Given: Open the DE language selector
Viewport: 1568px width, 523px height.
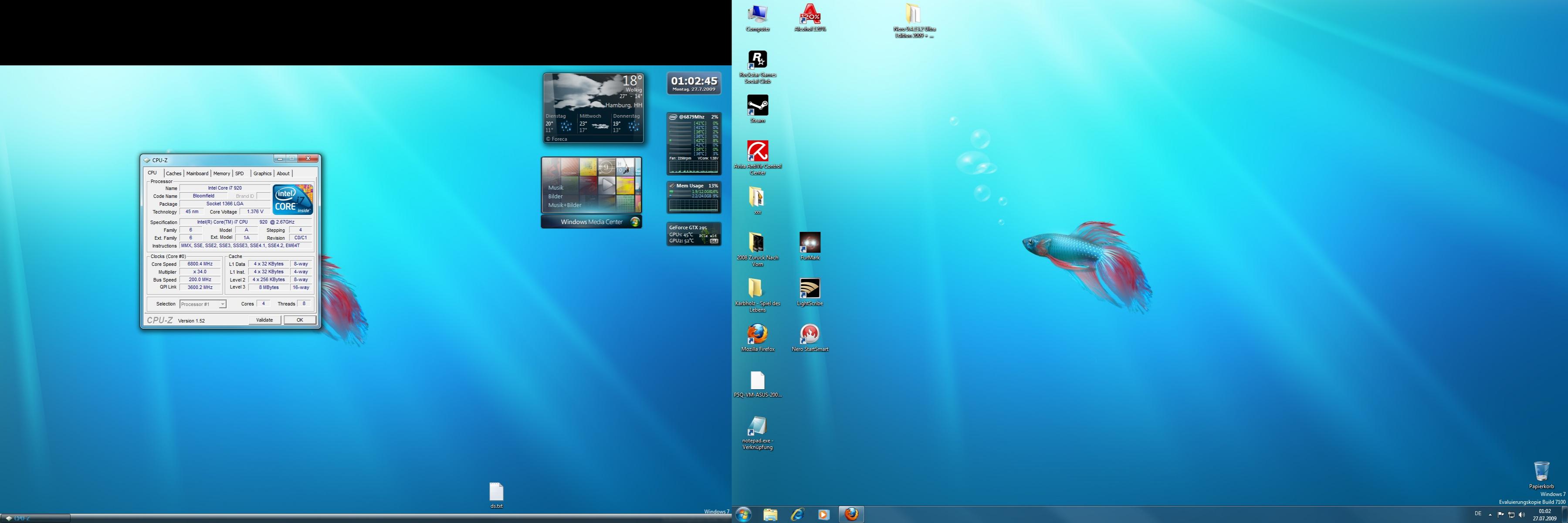Looking at the screenshot, I should click(x=1478, y=514).
